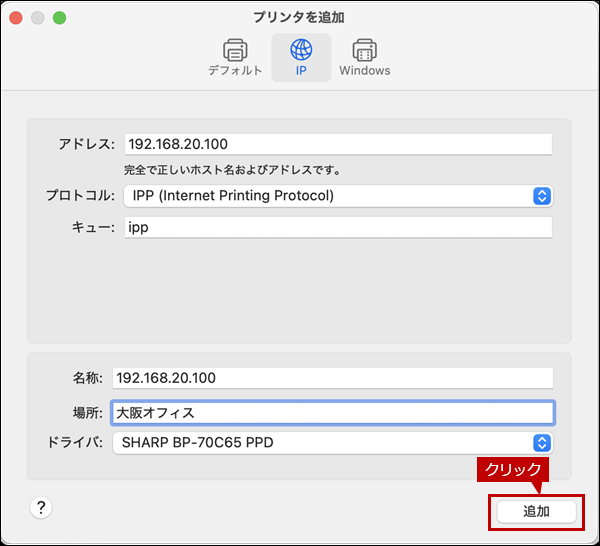Select the Windows printer icon
Screen dimensions: 600x546
click(x=364, y=49)
